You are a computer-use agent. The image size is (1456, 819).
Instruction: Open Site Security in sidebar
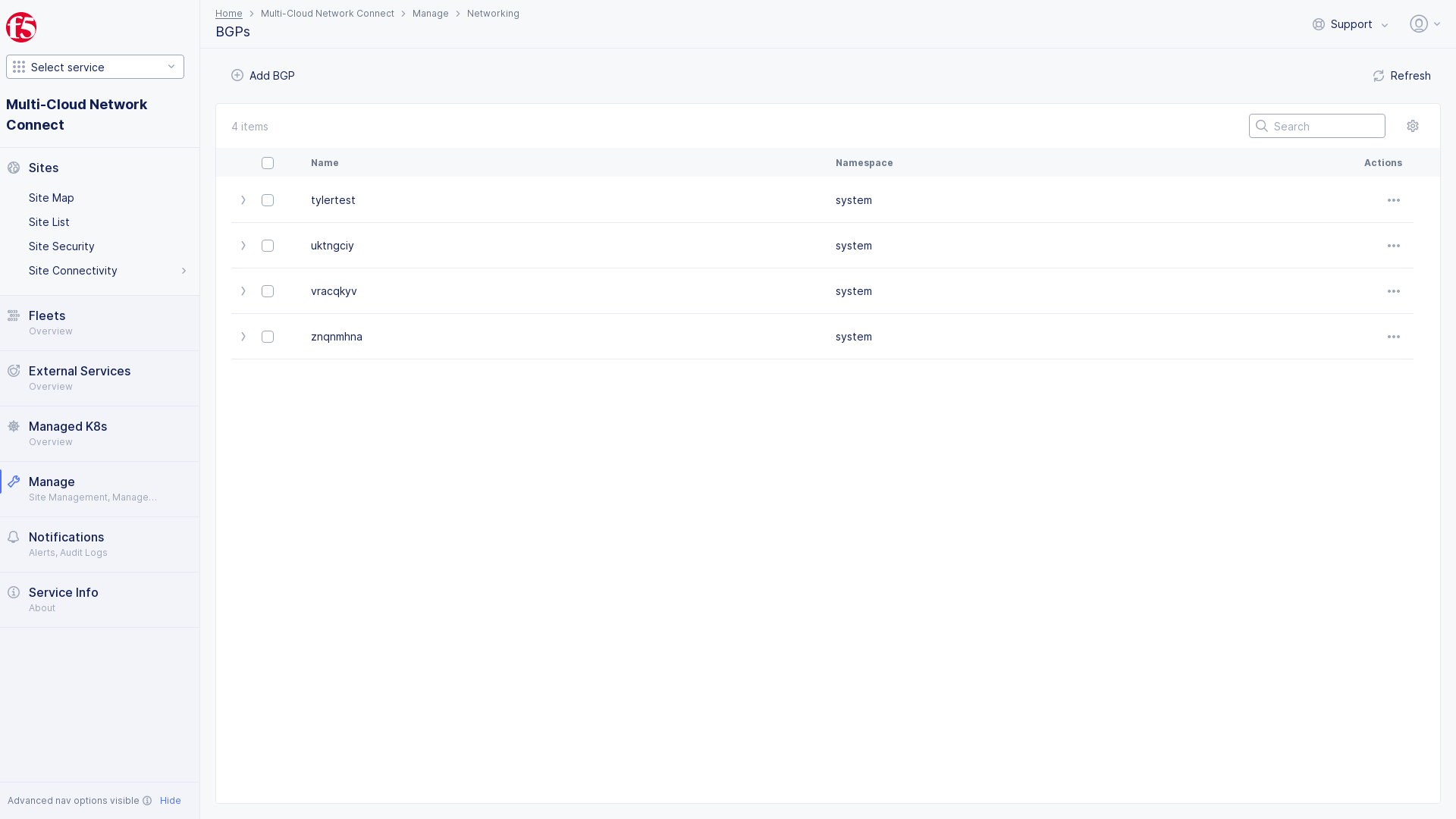[61, 246]
